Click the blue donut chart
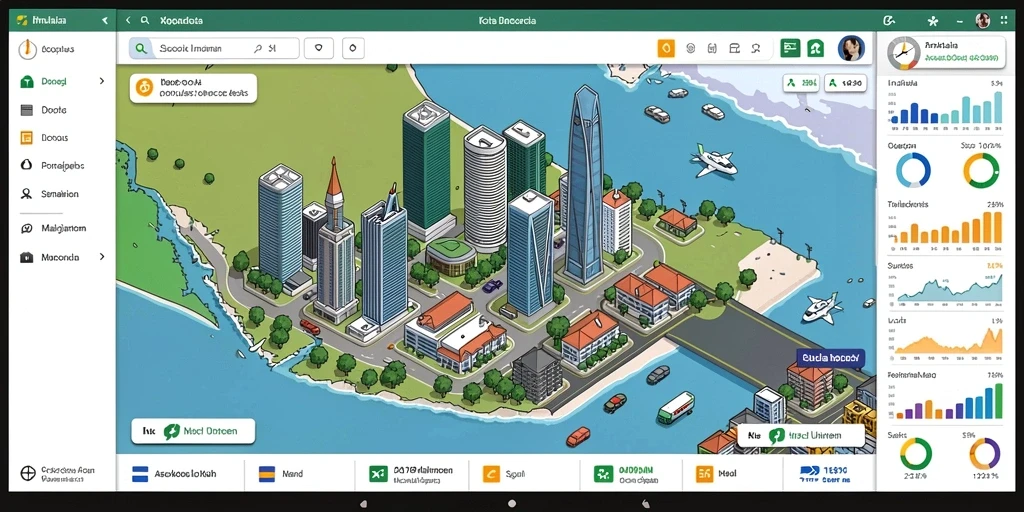 point(913,170)
